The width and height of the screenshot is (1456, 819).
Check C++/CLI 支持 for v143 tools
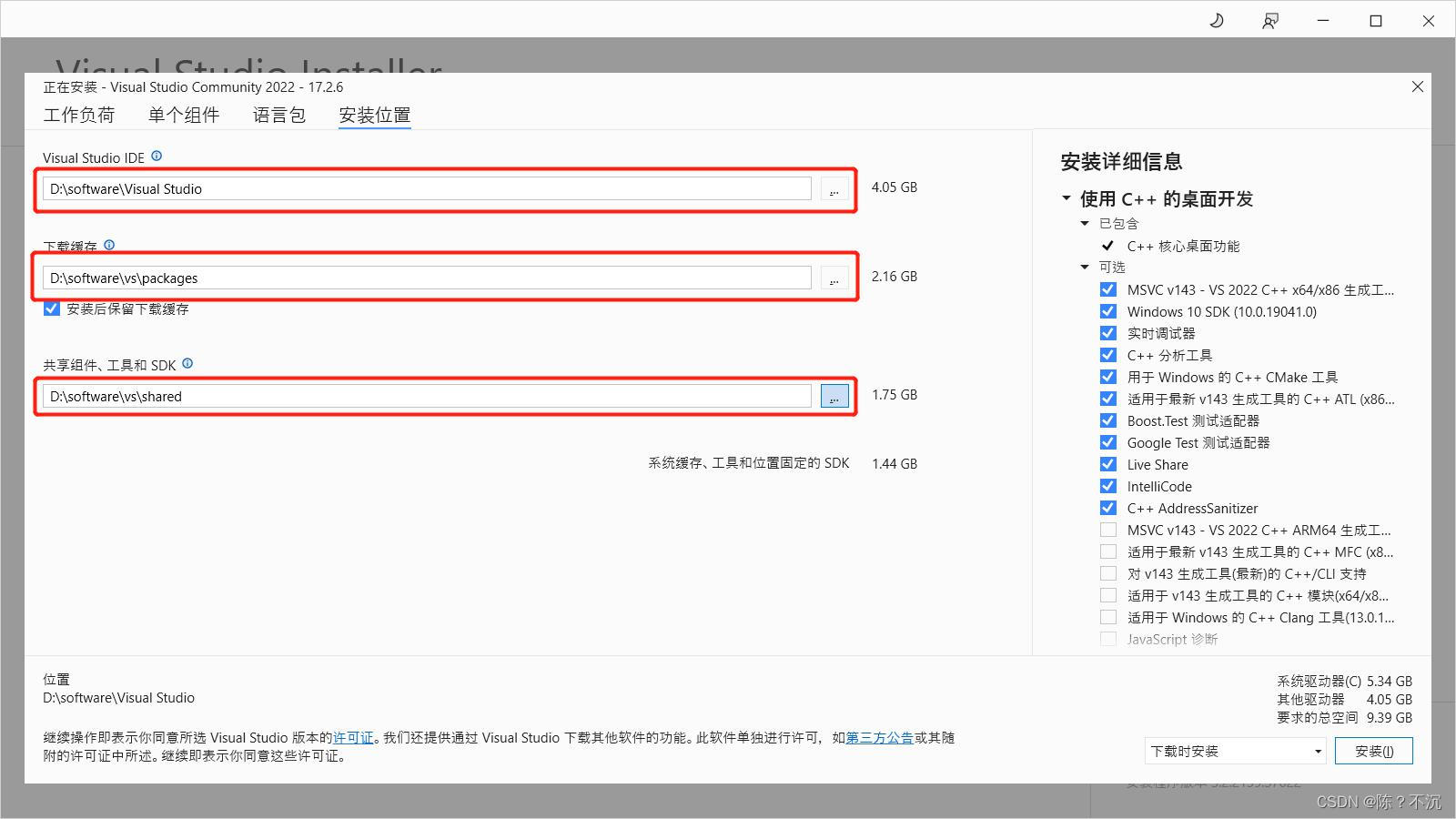click(1107, 573)
